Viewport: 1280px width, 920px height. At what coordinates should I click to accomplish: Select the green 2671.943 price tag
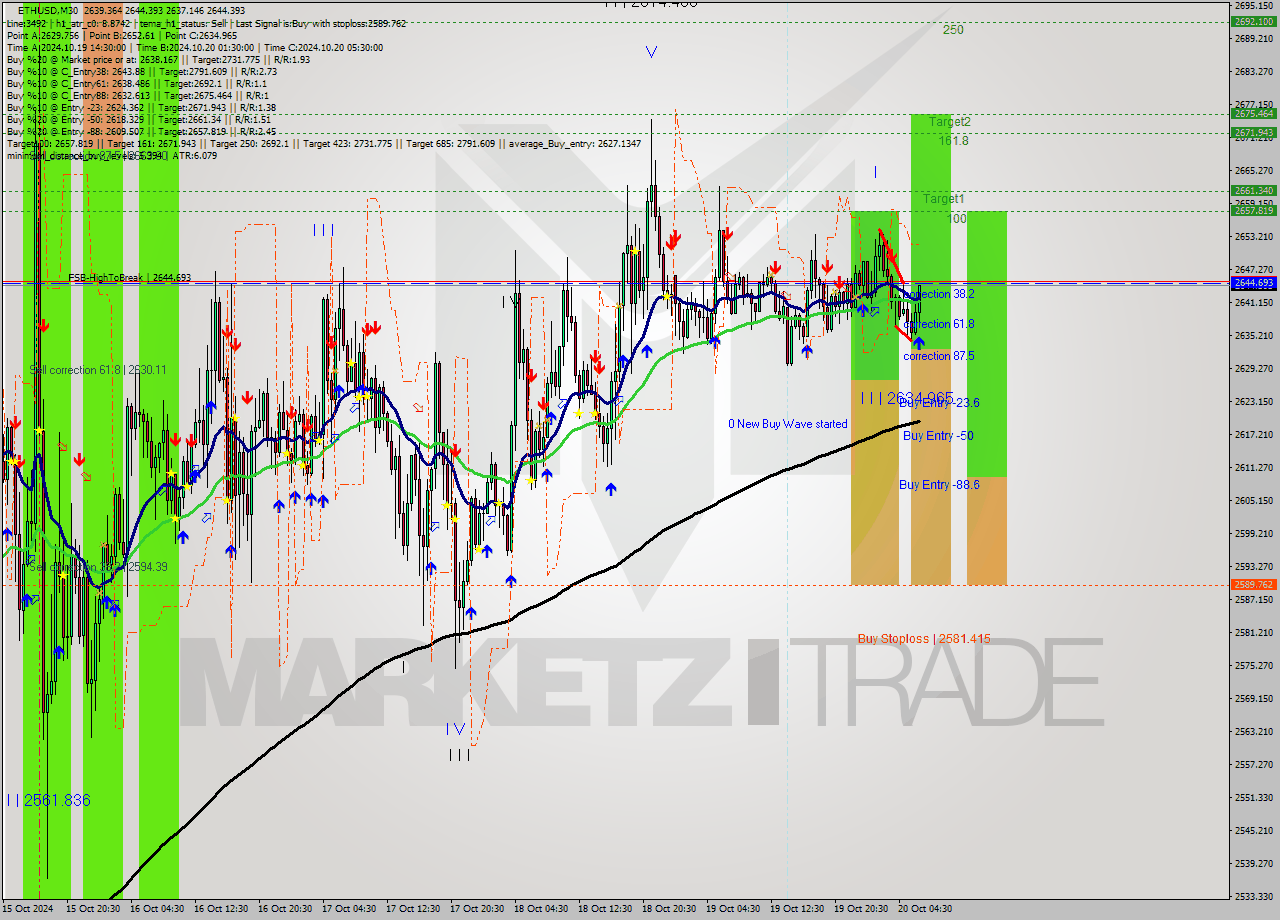click(x=1253, y=132)
